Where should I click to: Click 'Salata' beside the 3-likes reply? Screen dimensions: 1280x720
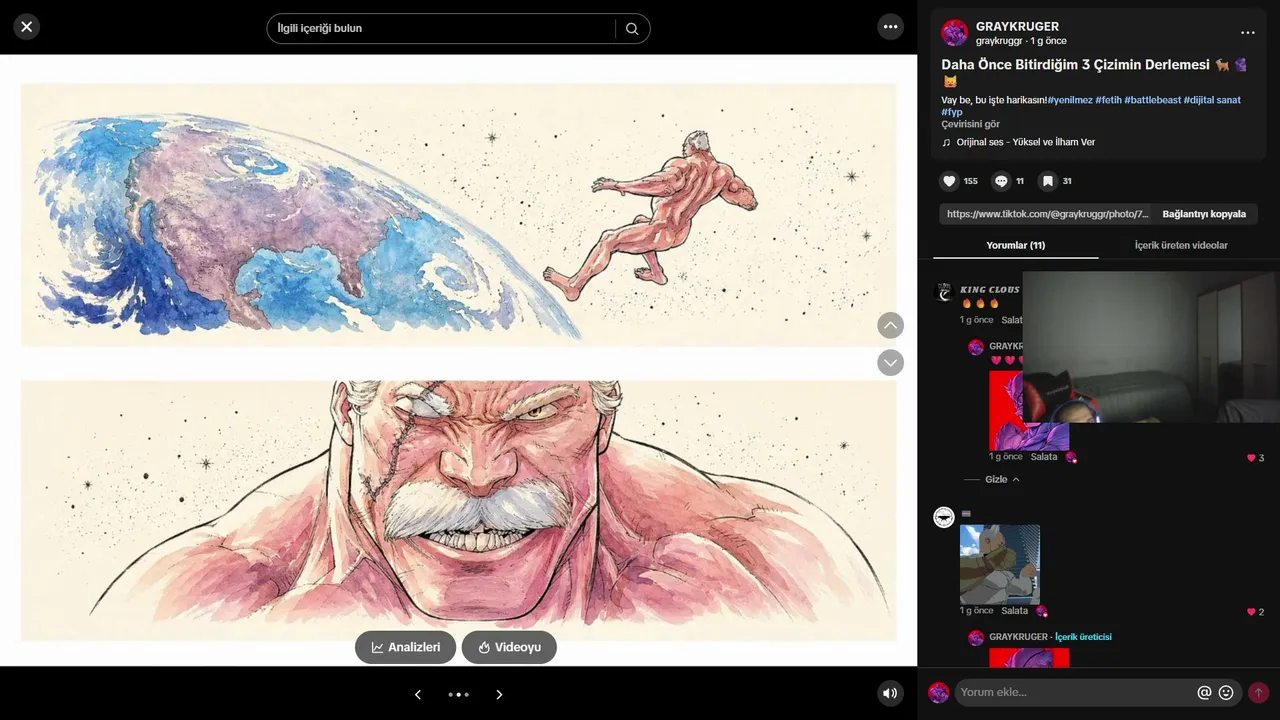coord(1043,457)
